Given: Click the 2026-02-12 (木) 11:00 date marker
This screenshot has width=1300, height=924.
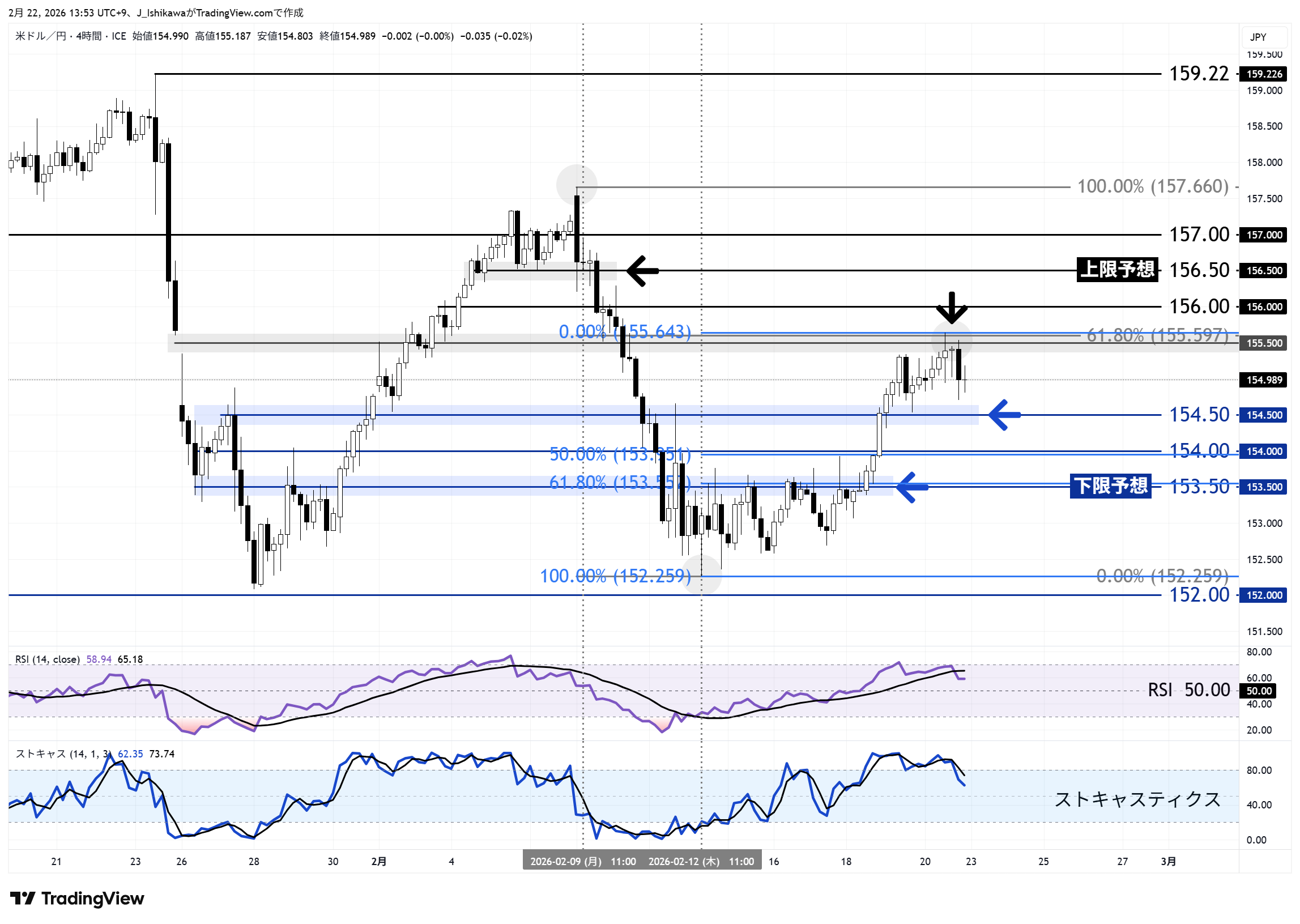Looking at the screenshot, I should (x=701, y=862).
